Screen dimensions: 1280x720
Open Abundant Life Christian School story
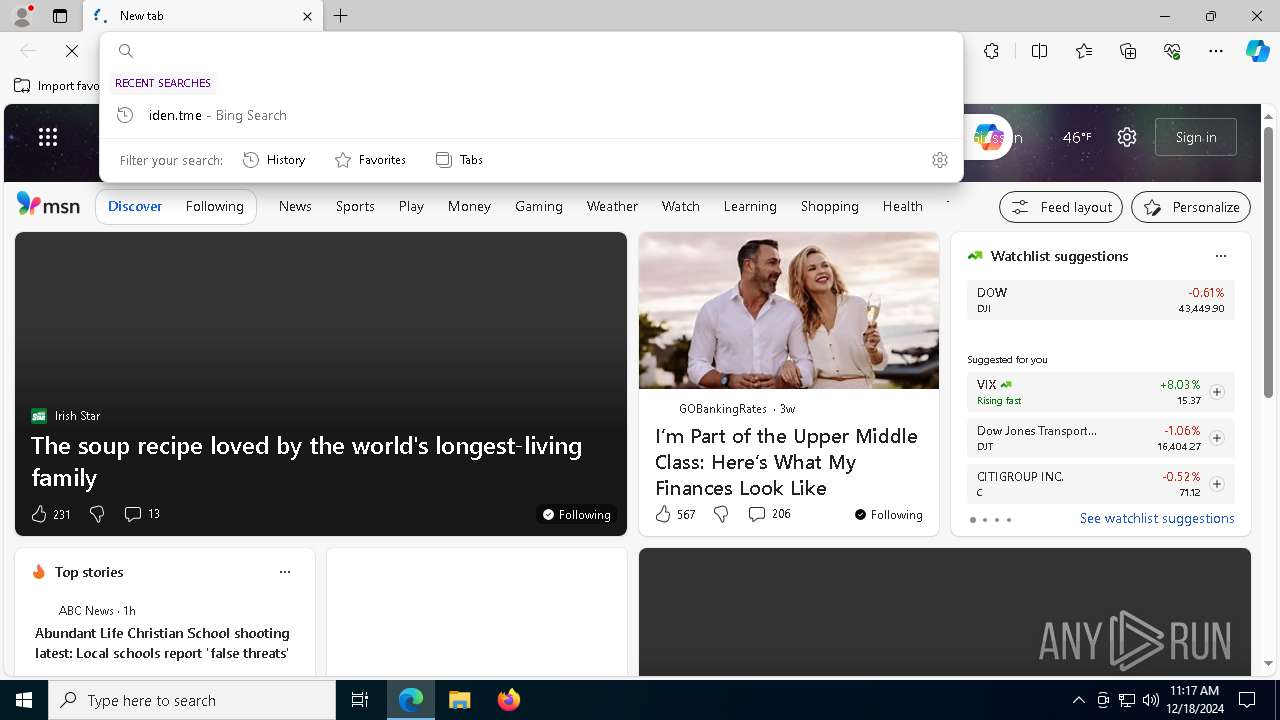[162, 643]
